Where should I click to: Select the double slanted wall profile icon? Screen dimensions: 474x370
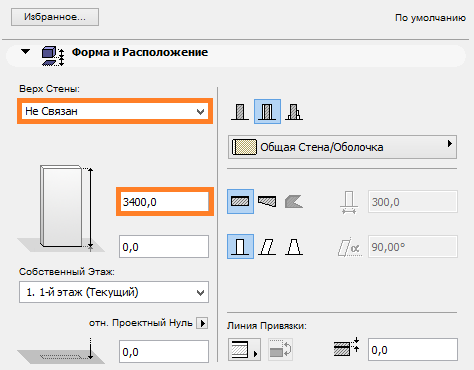(x=294, y=247)
